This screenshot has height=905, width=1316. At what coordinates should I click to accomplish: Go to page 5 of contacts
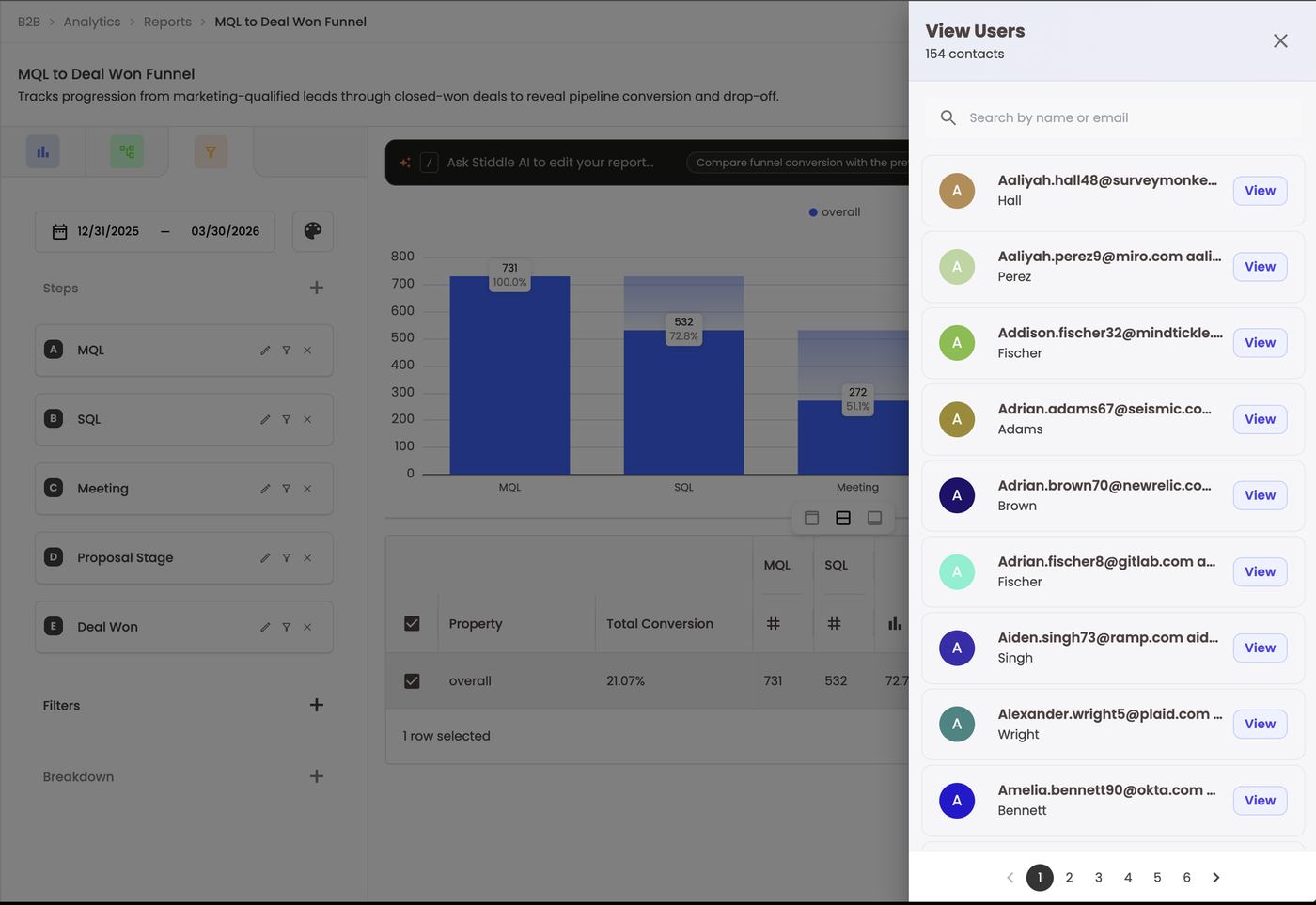point(1157,878)
